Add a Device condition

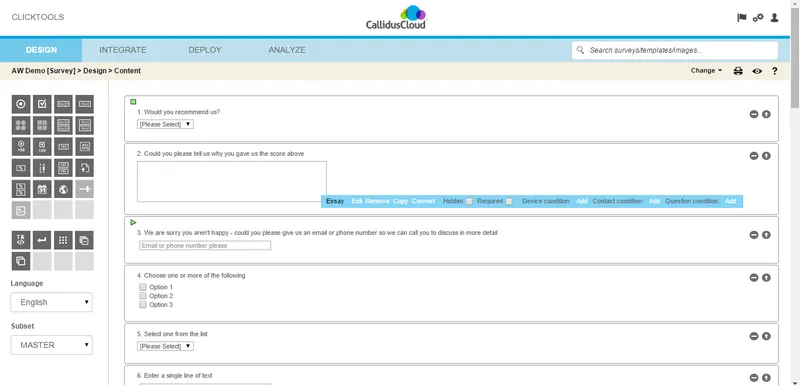(582, 201)
